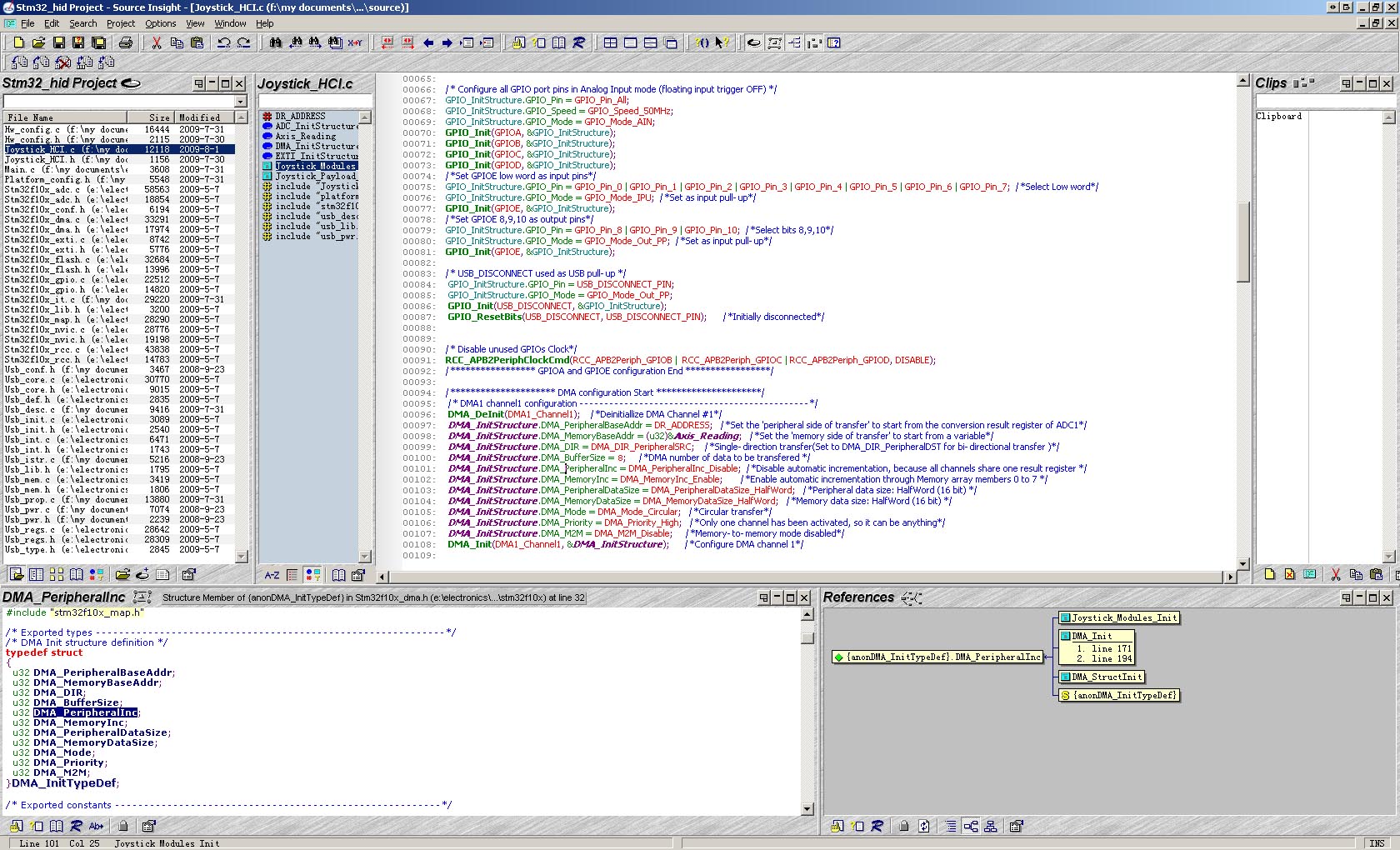
Task: Open the project file filter dropdown
Action: point(241,102)
